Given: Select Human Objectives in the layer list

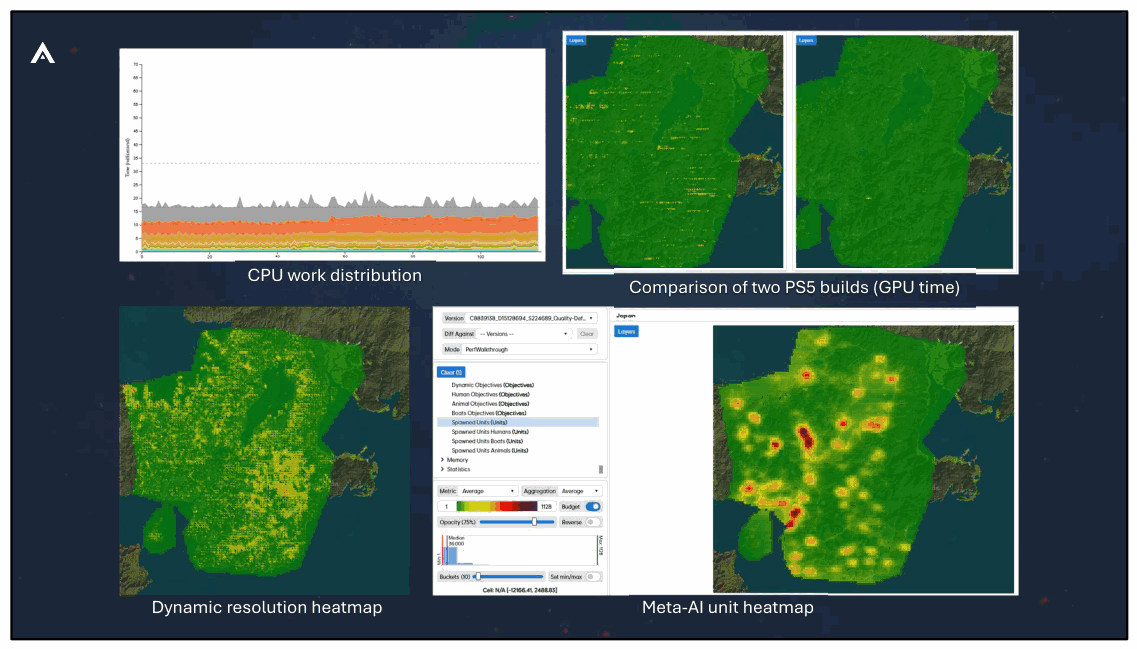Looking at the screenshot, I should (x=490, y=394).
